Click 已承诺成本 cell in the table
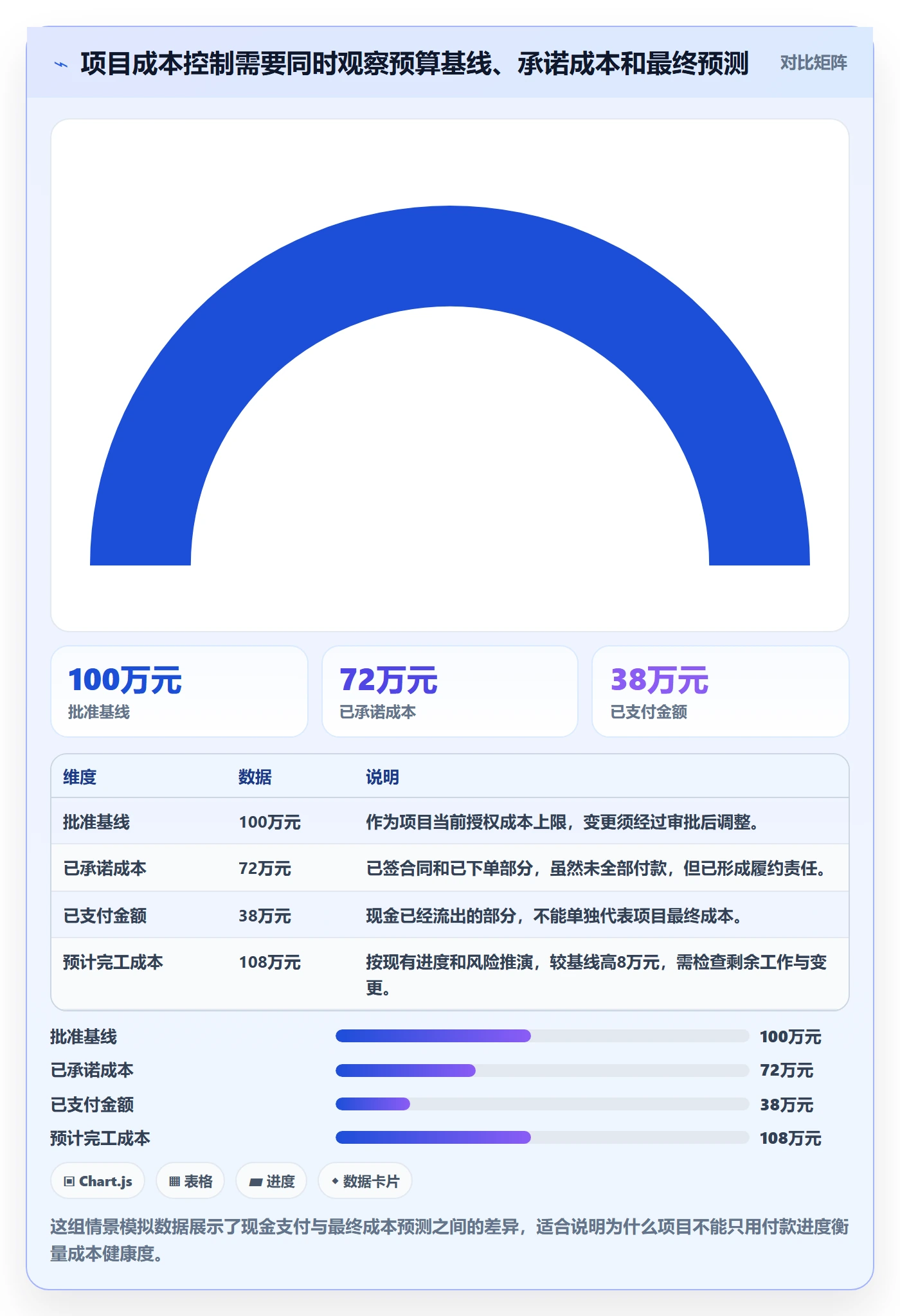900x1316 pixels. tap(105, 868)
